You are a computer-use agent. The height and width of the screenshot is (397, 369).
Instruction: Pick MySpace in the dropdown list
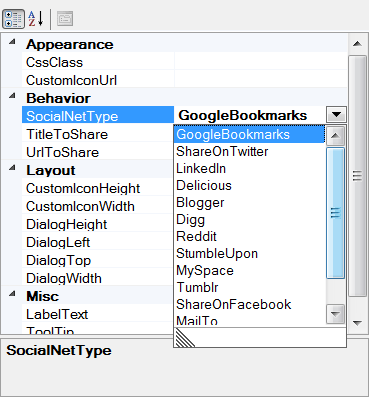click(249, 270)
